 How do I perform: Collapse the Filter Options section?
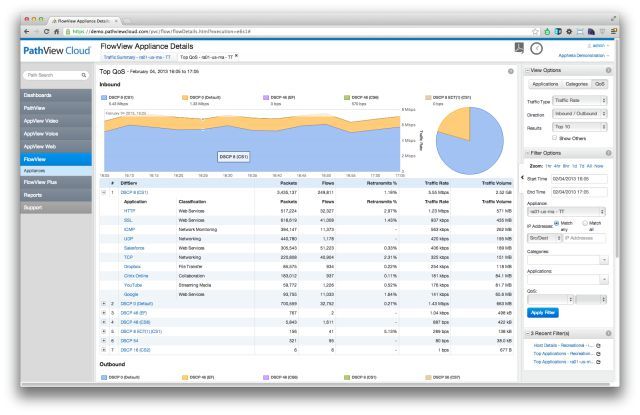coord(527,153)
